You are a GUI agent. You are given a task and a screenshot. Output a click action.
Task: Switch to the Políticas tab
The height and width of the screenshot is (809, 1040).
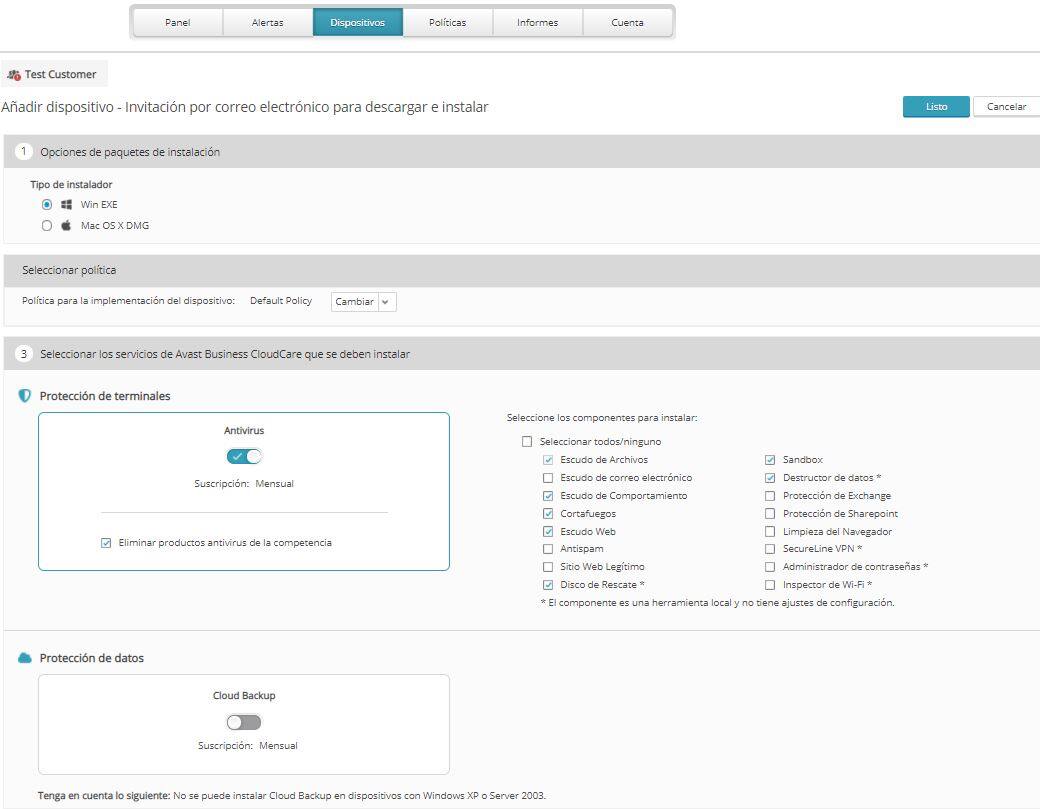pos(447,23)
